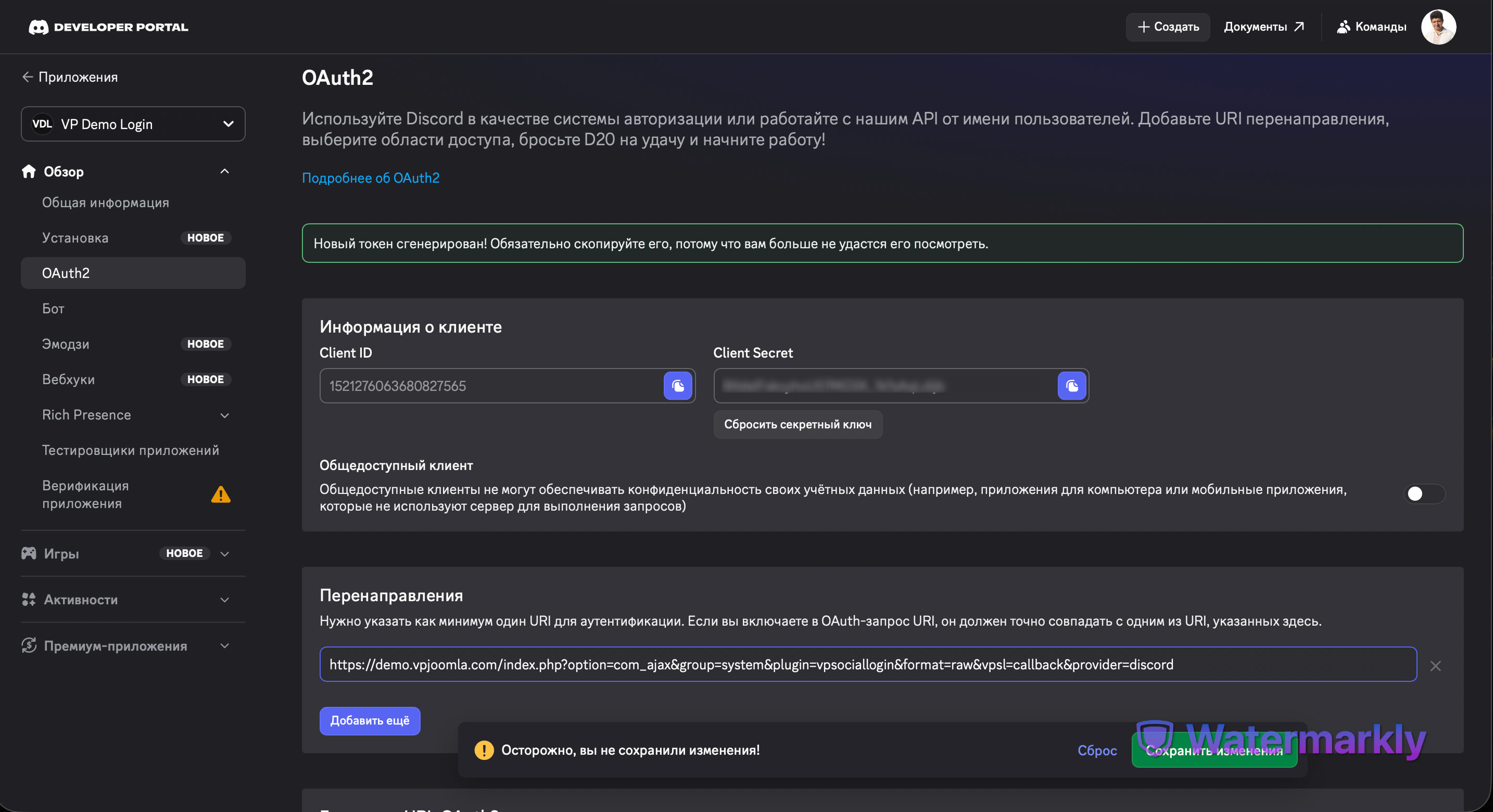Toggle the Общедоступный клиент switch
The image size is (1493, 812).
pos(1424,494)
